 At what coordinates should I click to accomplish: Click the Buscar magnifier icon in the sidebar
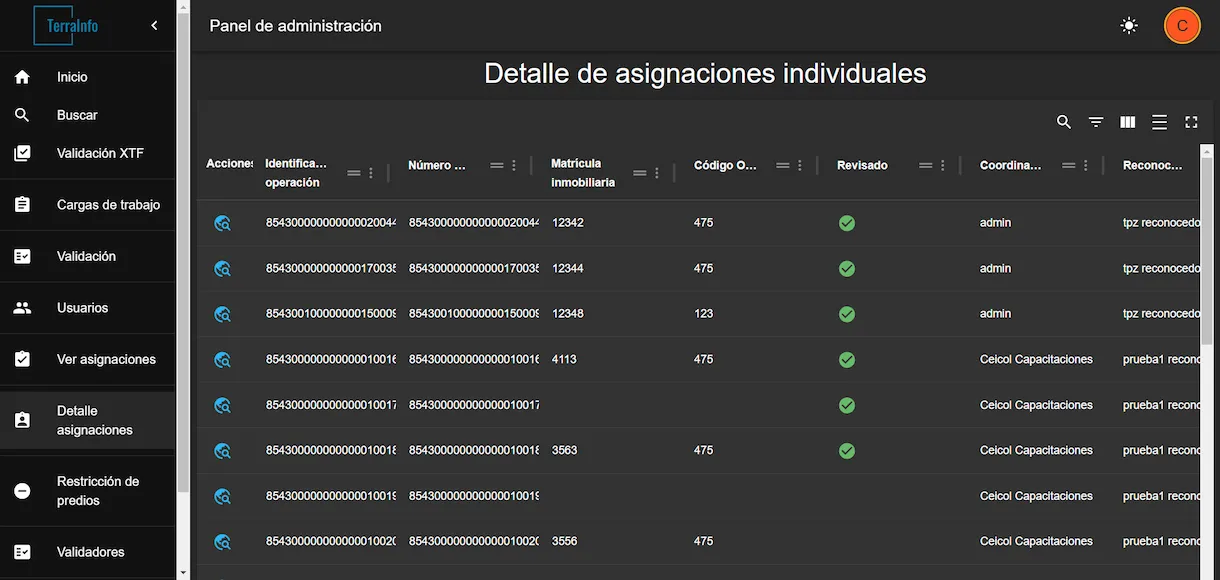click(22, 114)
